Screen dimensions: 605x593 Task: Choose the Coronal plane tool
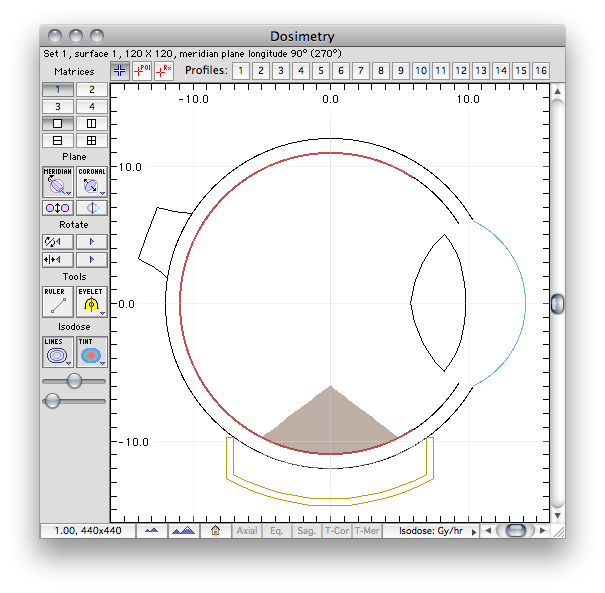91,182
